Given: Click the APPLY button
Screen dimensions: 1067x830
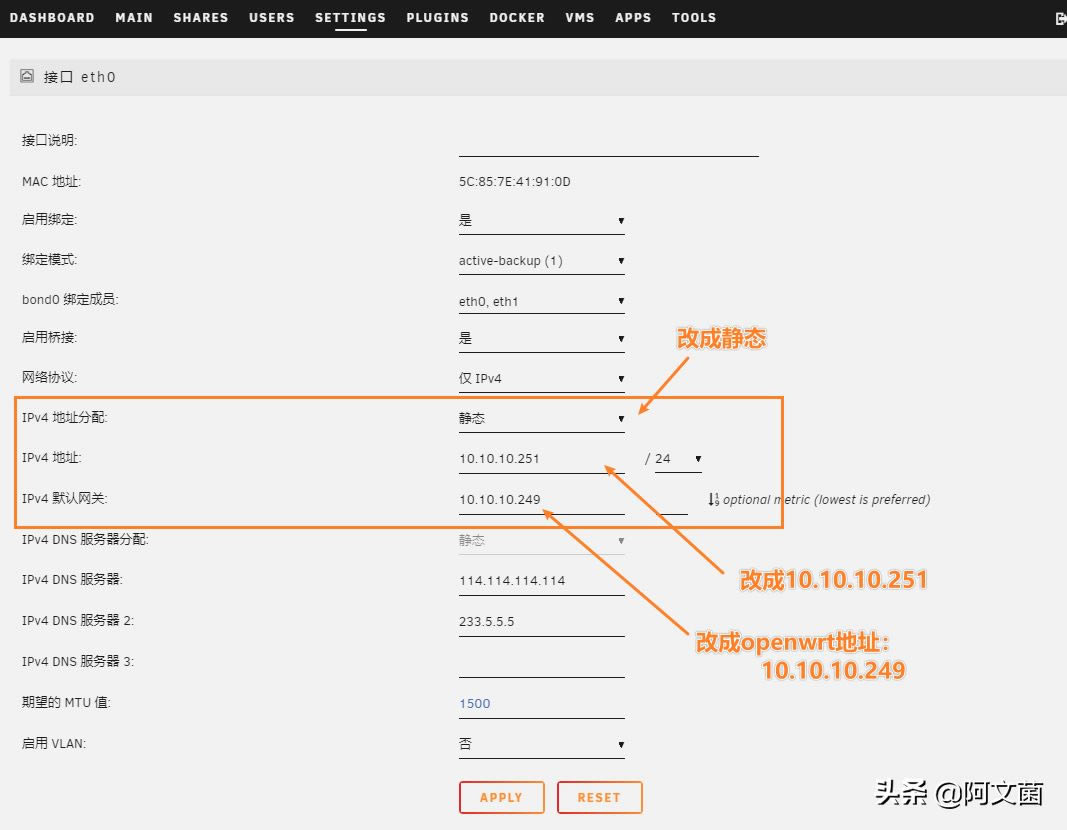Looking at the screenshot, I should point(502,797).
